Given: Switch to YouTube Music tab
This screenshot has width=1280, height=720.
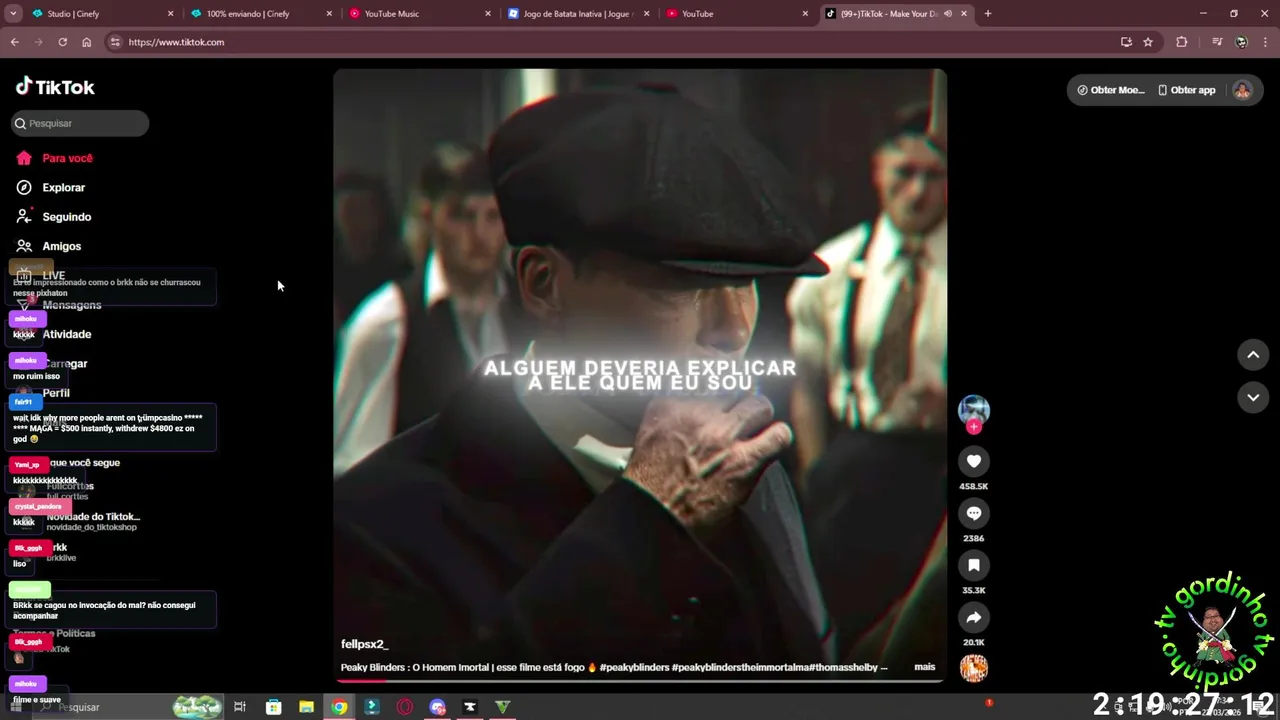Looking at the screenshot, I should 420,14.
